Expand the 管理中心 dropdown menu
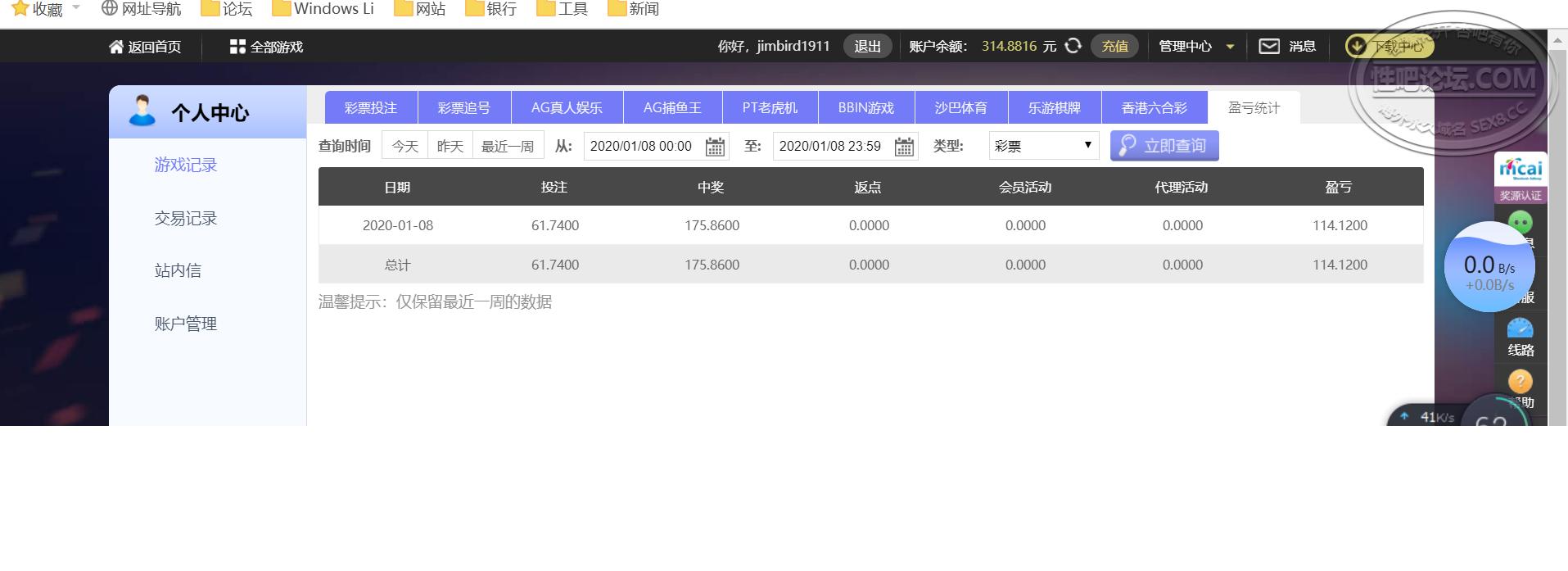The height and width of the screenshot is (571, 1568). click(1230, 48)
